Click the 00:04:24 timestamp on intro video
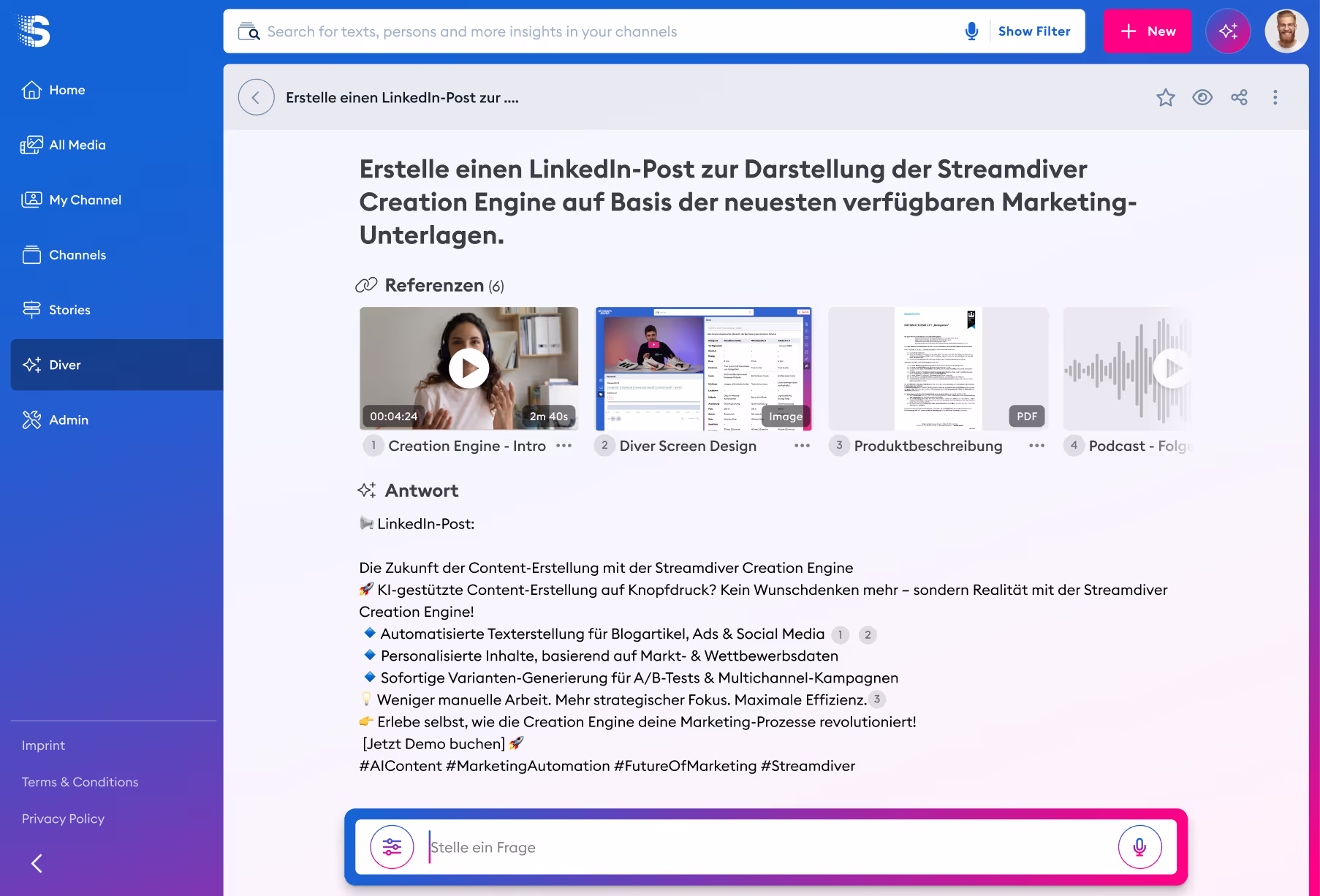This screenshot has width=1320, height=896. (x=393, y=416)
